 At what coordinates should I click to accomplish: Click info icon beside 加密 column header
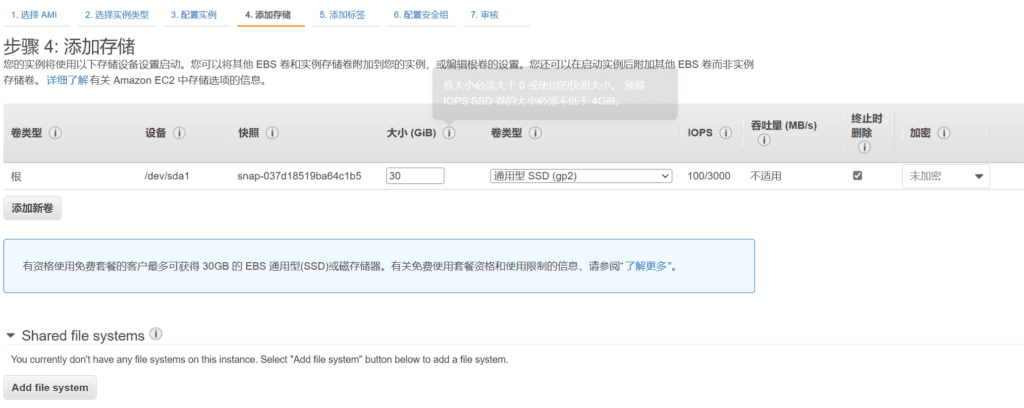pos(943,133)
